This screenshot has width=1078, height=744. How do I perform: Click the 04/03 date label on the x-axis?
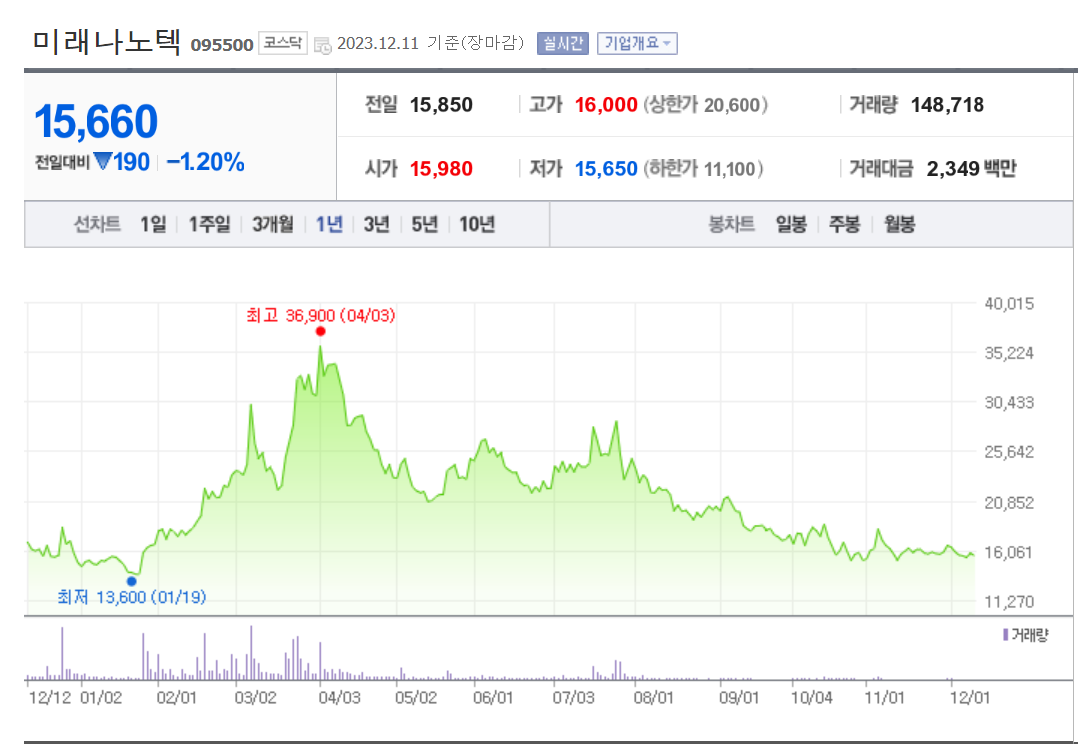pos(340,698)
